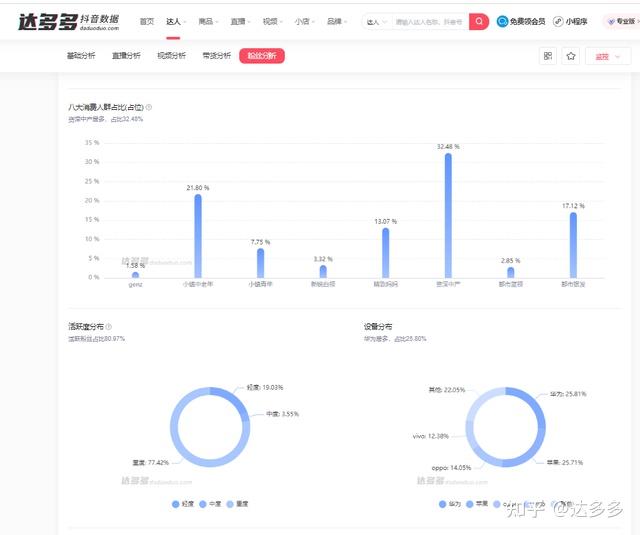Click the 小程序 link text
The width and height of the screenshot is (640, 535).
(576, 21)
